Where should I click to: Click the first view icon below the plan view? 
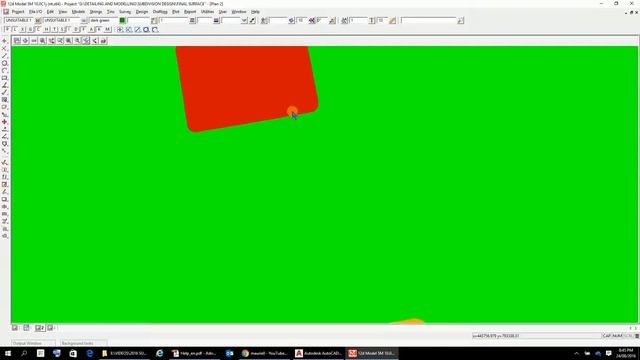click(x=15, y=328)
